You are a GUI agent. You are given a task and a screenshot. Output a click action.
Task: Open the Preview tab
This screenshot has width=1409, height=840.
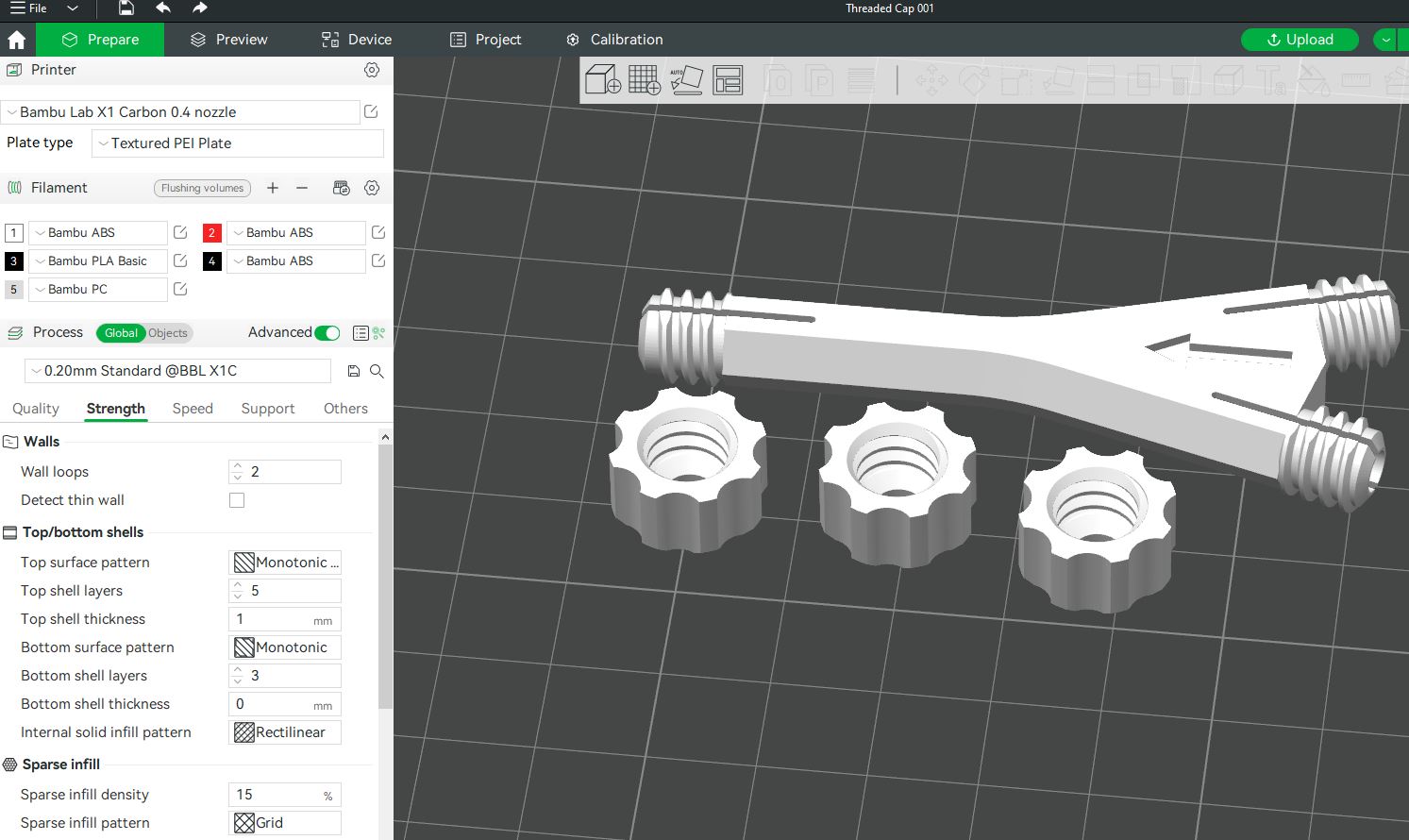pos(227,39)
